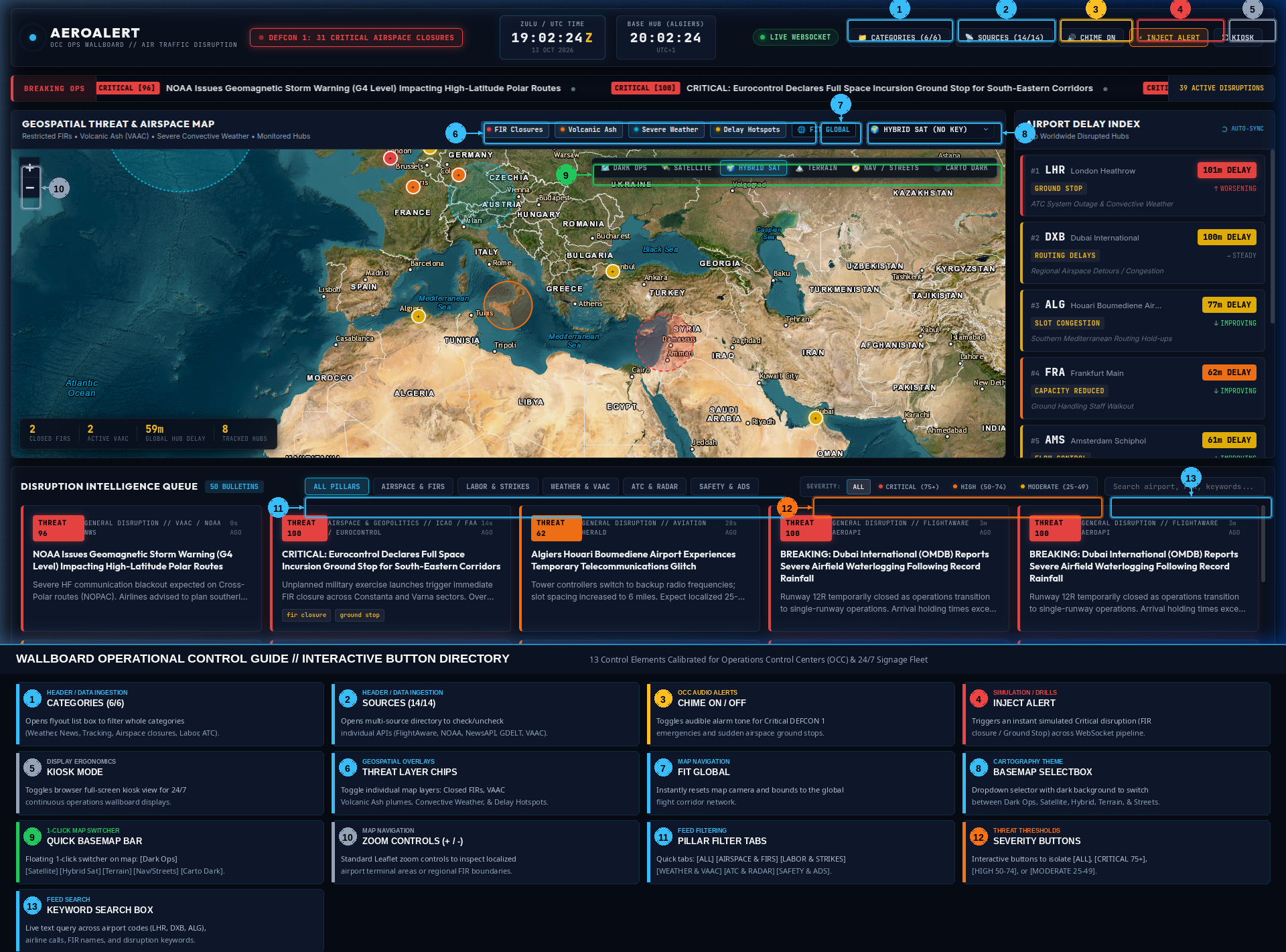Choose the Nav / Streets basemap
The width and height of the screenshot is (1286, 952).
[885, 168]
